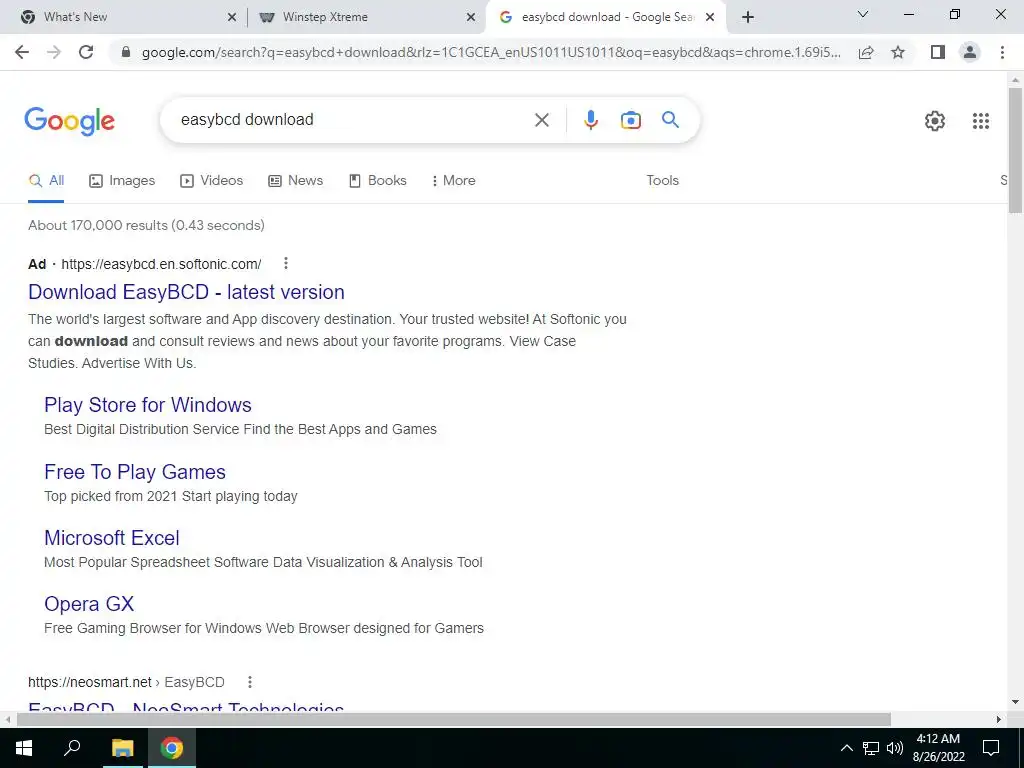
Task: Click the address bar URL
Action: (x=491, y=52)
